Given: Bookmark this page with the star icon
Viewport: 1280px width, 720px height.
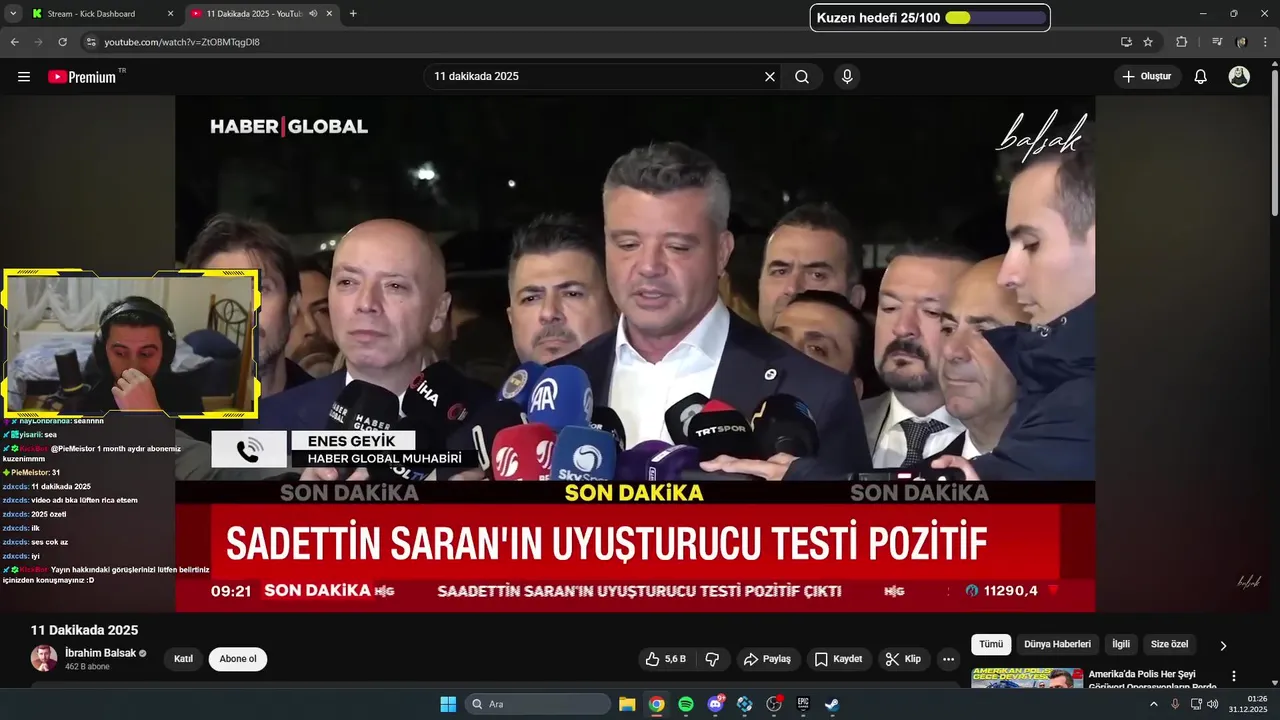Looking at the screenshot, I should (x=1148, y=42).
